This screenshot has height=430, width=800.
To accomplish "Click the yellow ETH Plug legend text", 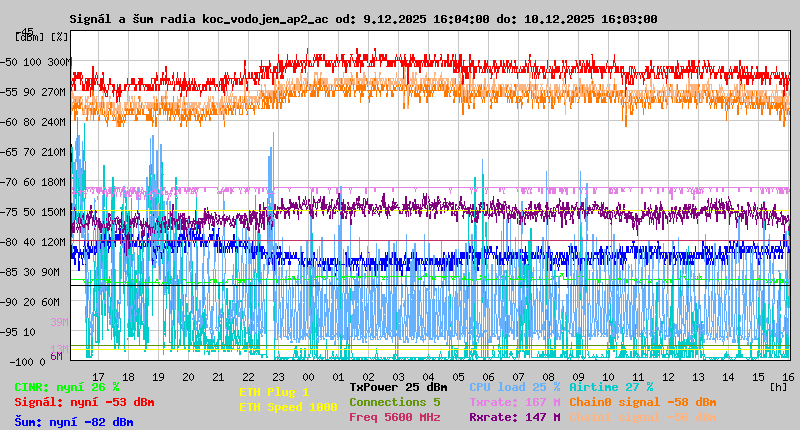I will [x=274, y=392].
